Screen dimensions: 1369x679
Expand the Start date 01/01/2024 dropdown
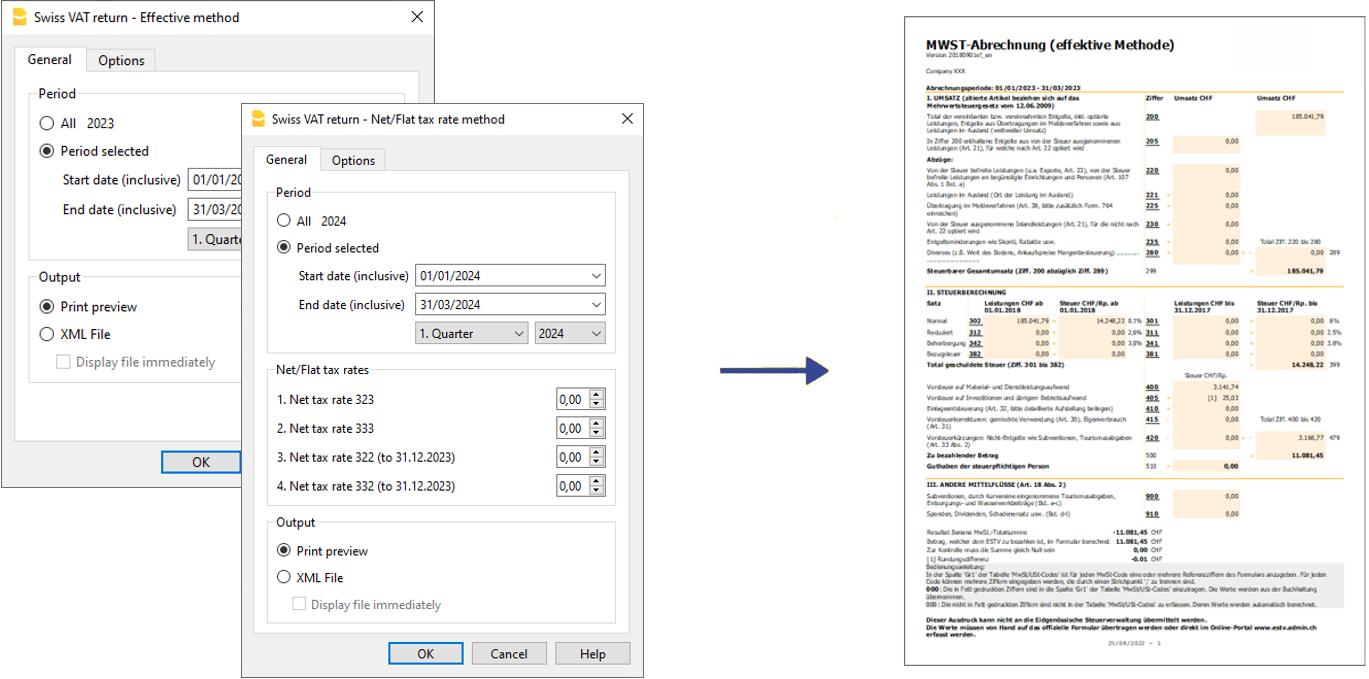(597, 276)
